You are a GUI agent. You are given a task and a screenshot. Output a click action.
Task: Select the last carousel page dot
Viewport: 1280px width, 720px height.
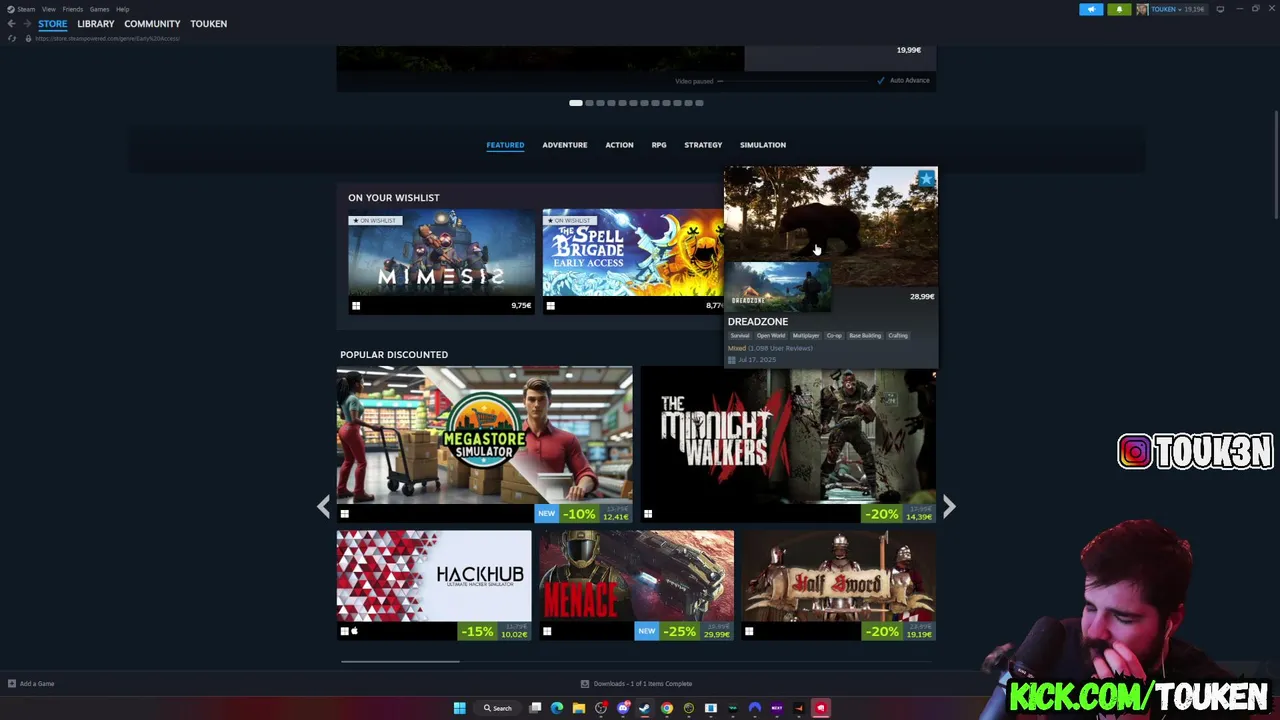pos(699,103)
